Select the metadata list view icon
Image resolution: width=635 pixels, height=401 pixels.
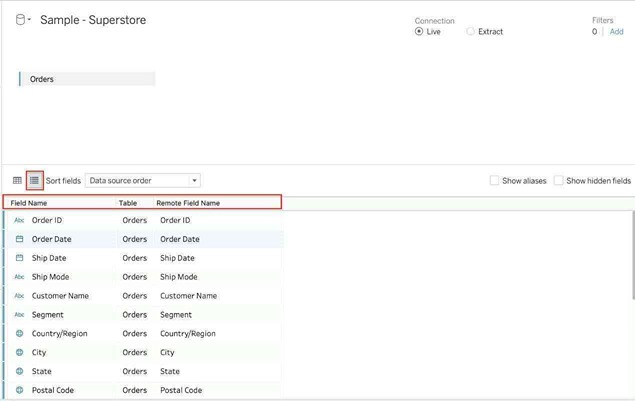pos(34,181)
